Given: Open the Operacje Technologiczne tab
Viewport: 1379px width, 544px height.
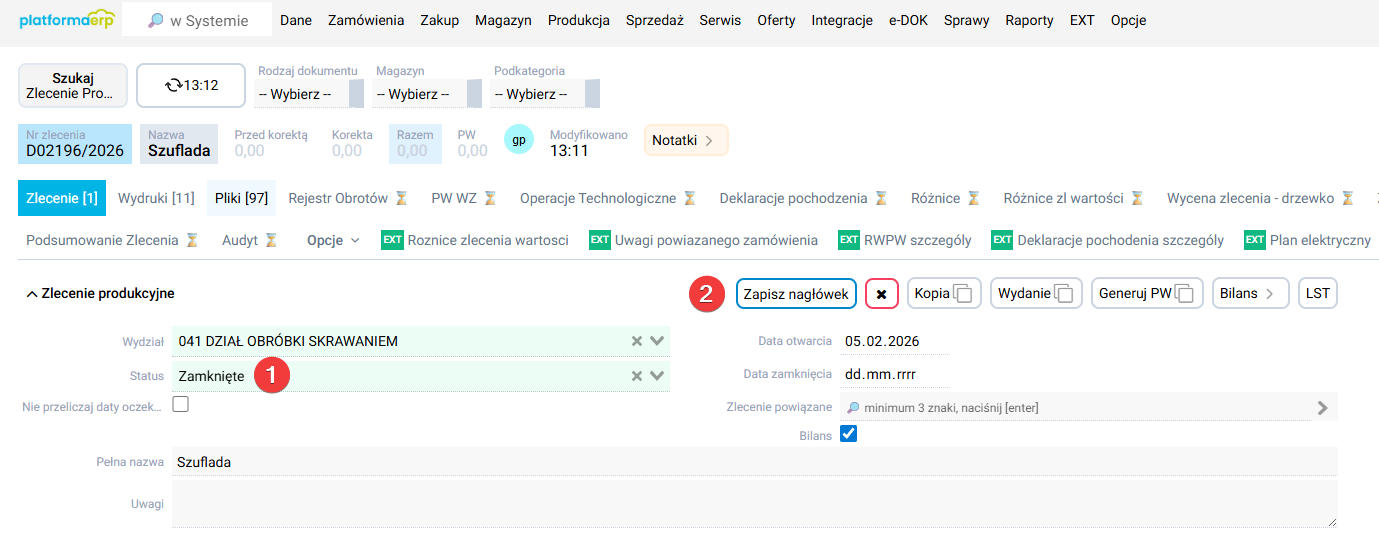Looking at the screenshot, I should click(608, 198).
